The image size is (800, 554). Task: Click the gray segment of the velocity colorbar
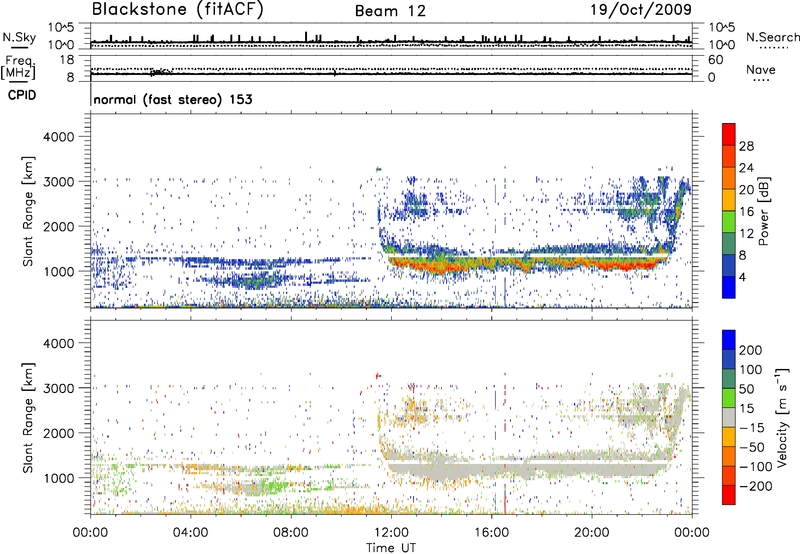729,417
